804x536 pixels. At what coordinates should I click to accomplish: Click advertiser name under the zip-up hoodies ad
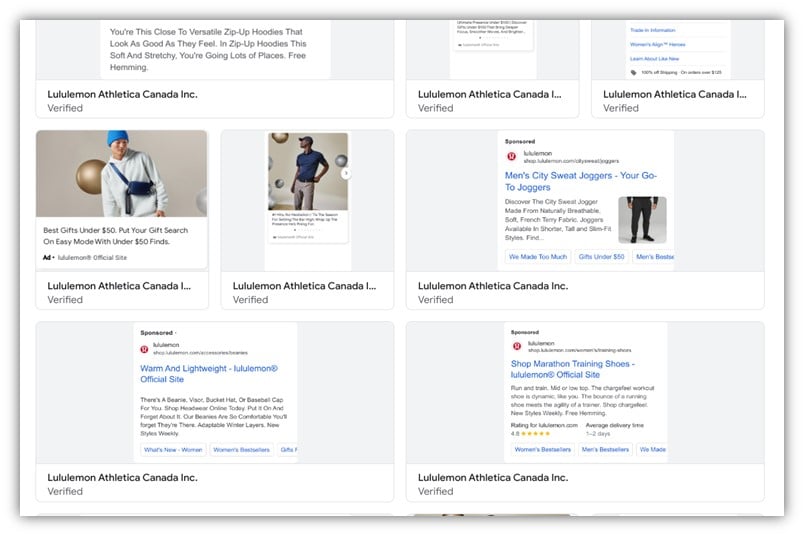pyautogui.click(x=122, y=94)
